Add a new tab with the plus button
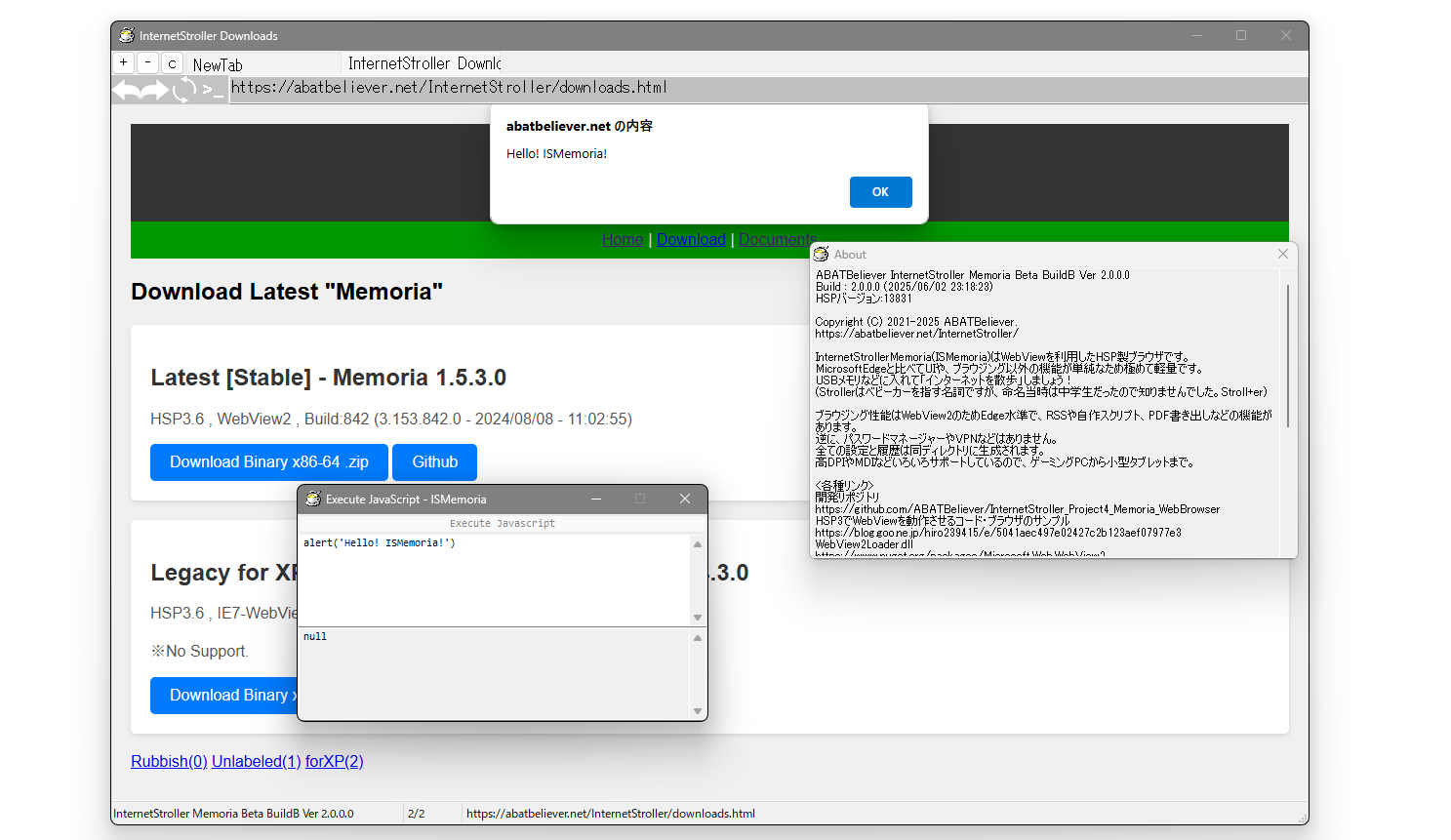The width and height of the screenshot is (1451, 840). click(x=124, y=63)
